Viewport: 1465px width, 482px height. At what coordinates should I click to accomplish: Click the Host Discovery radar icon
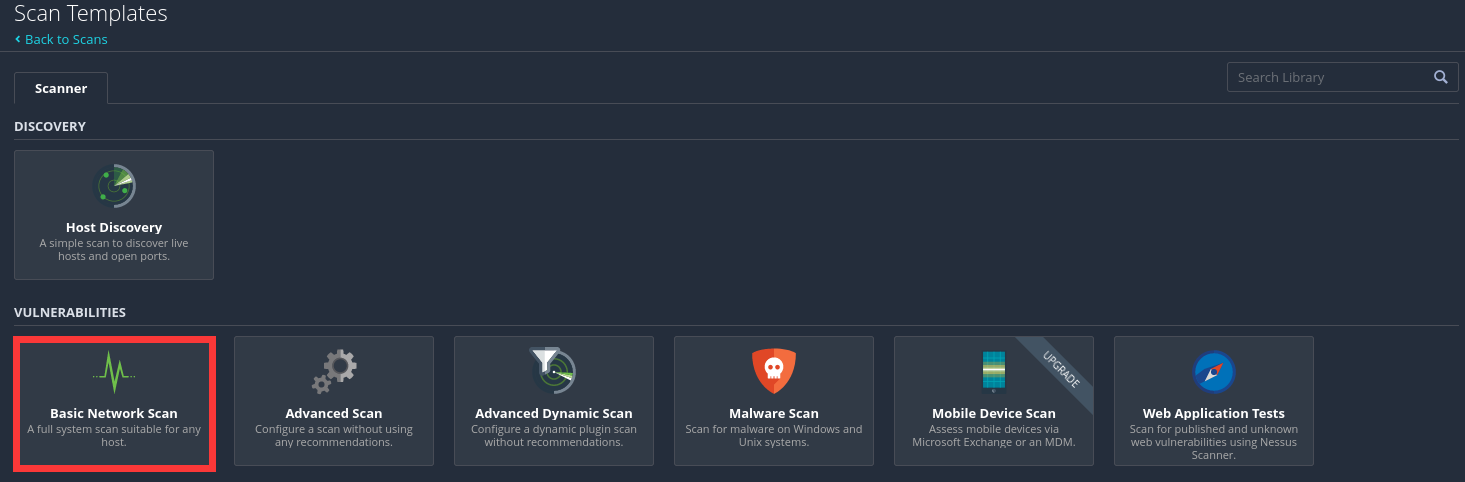(x=114, y=185)
